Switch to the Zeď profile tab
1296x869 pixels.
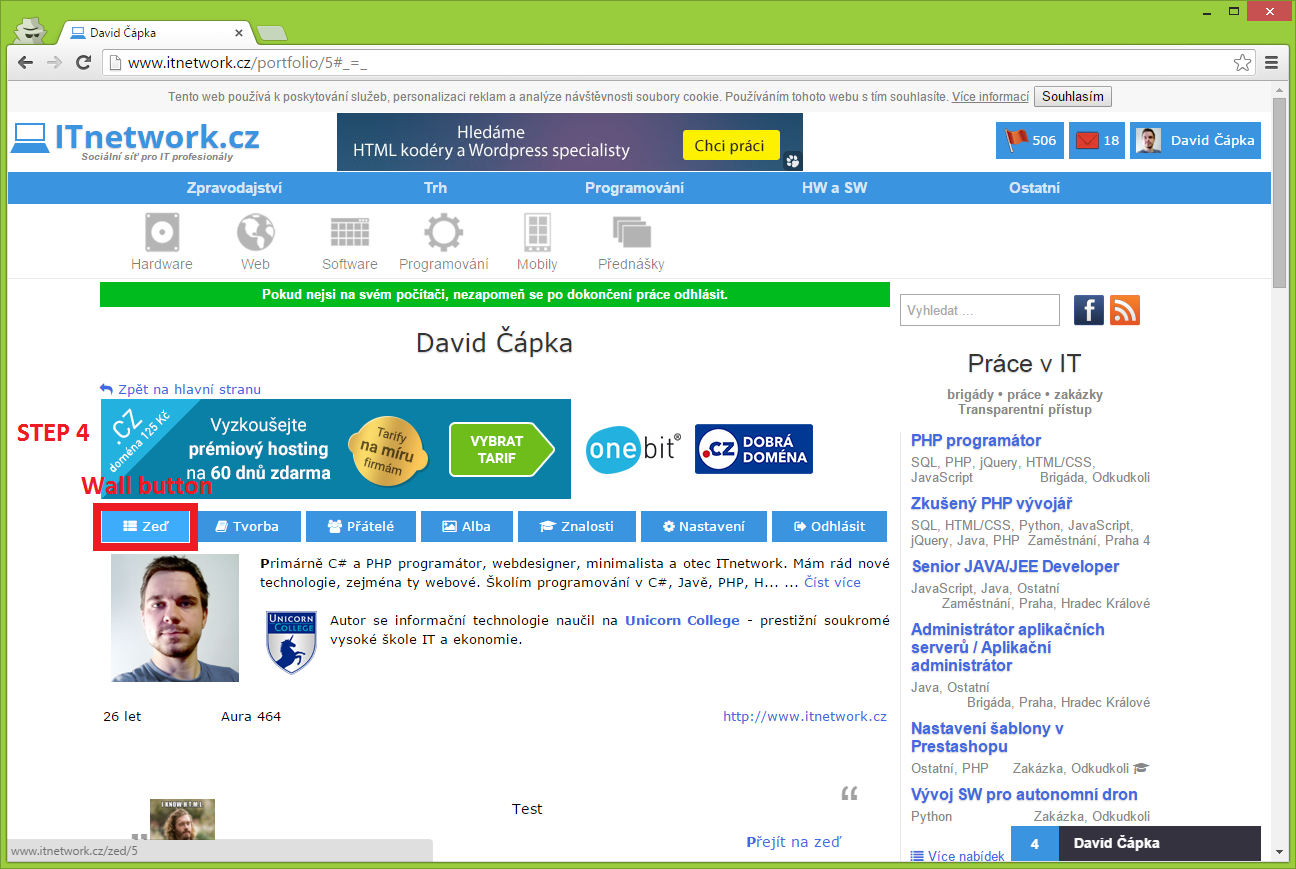point(145,526)
